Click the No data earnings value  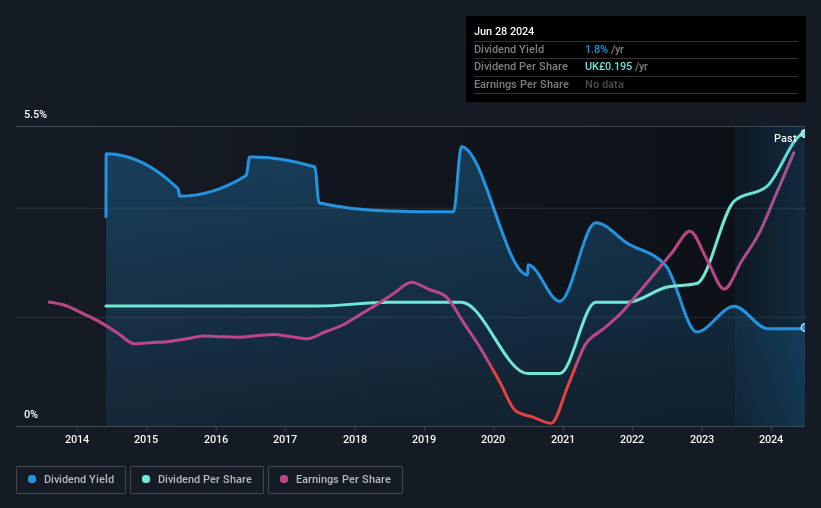(604, 84)
